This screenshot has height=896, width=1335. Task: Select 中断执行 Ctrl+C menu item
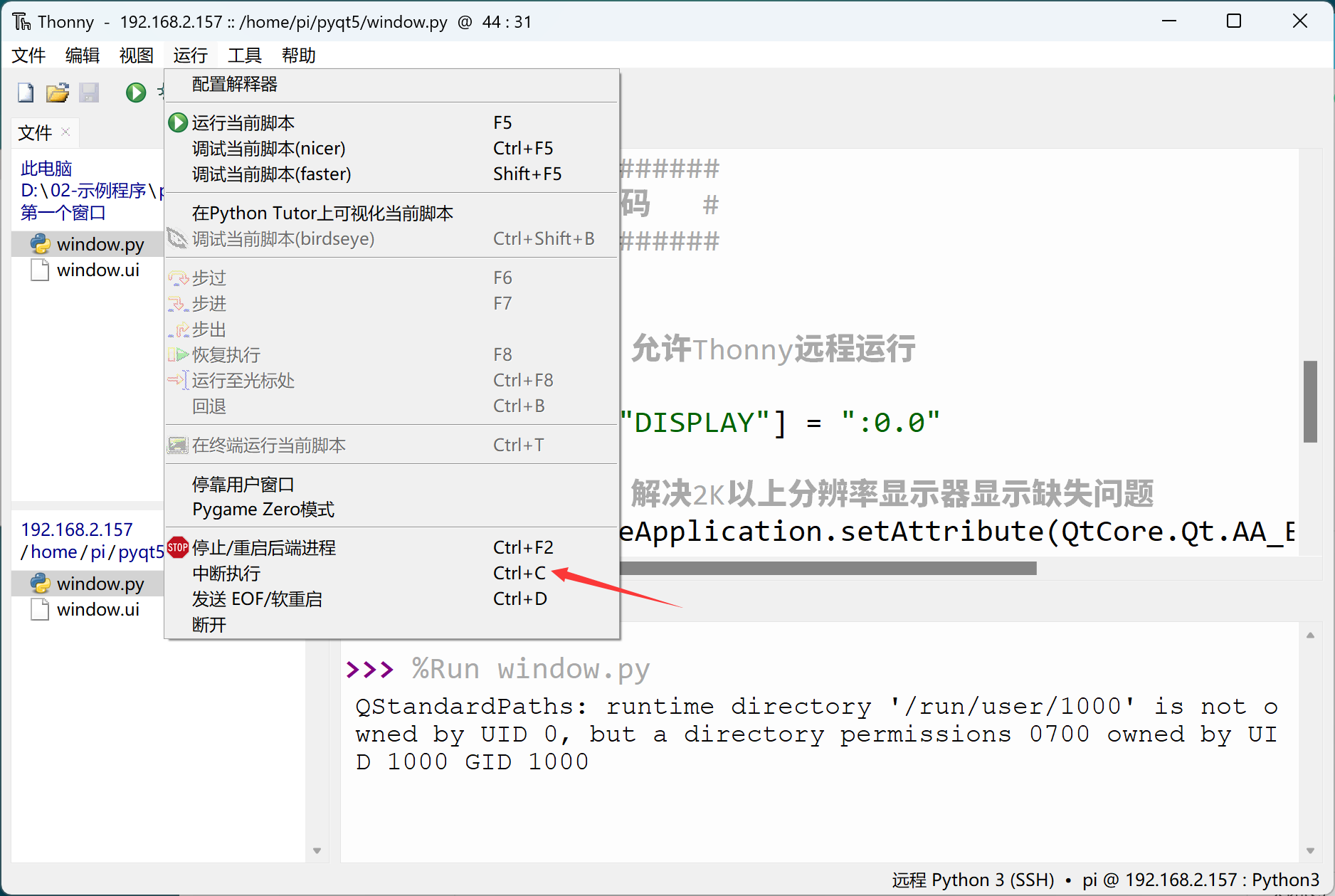(x=391, y=574)
